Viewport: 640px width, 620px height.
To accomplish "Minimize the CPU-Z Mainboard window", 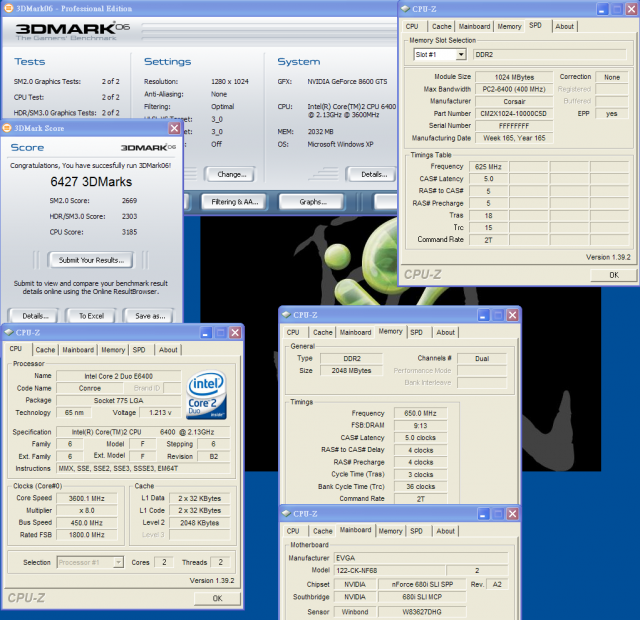I will tap(483, 514).
